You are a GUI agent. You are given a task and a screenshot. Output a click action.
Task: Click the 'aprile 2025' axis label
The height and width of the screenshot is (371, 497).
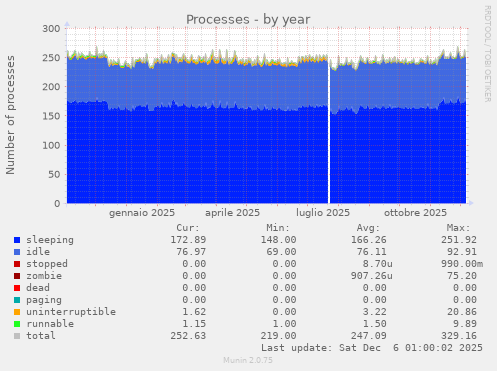click(232, 213)
